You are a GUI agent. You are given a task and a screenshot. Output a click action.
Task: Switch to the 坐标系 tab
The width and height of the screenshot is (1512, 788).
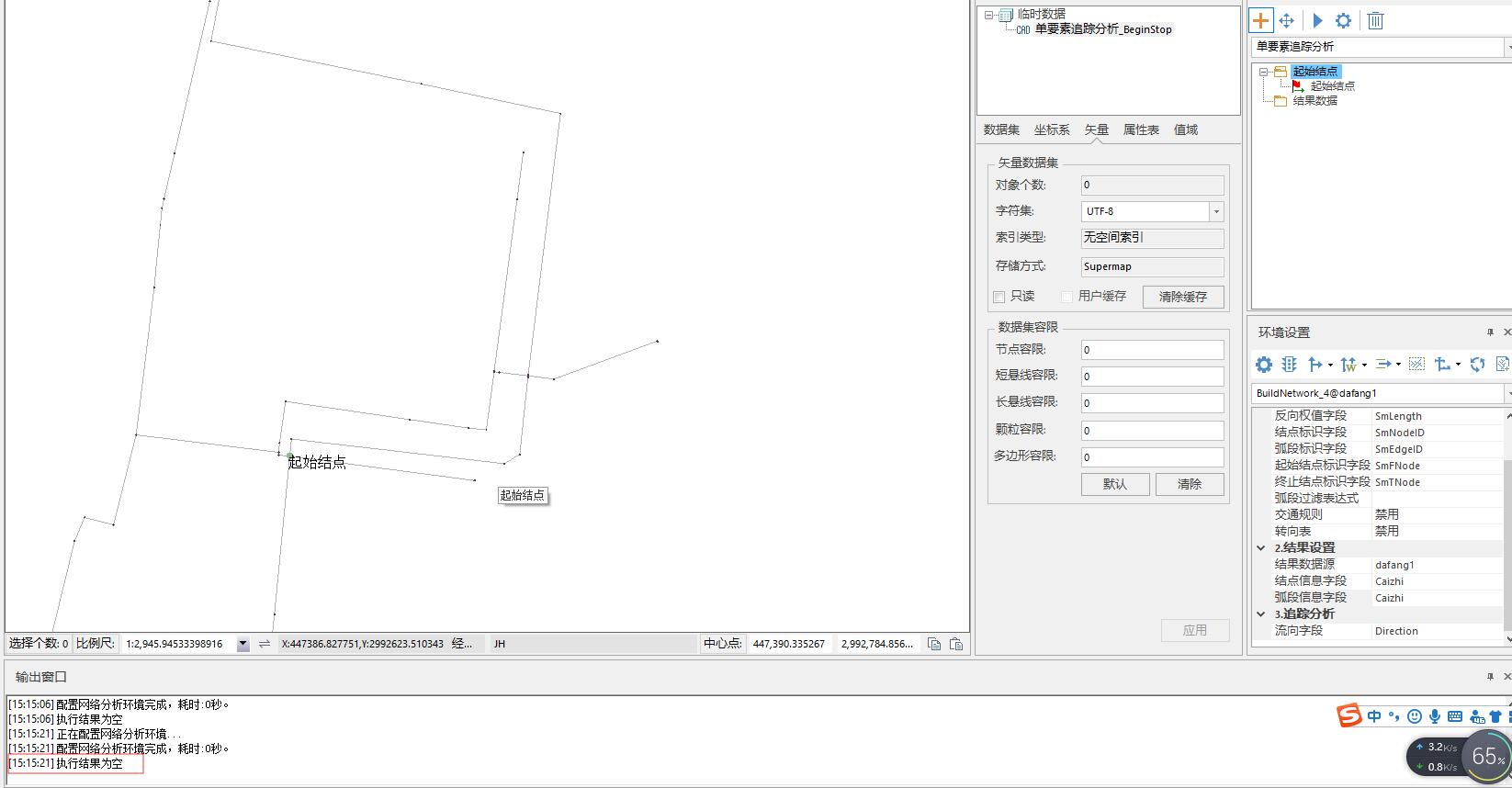tap(1052, 129)
